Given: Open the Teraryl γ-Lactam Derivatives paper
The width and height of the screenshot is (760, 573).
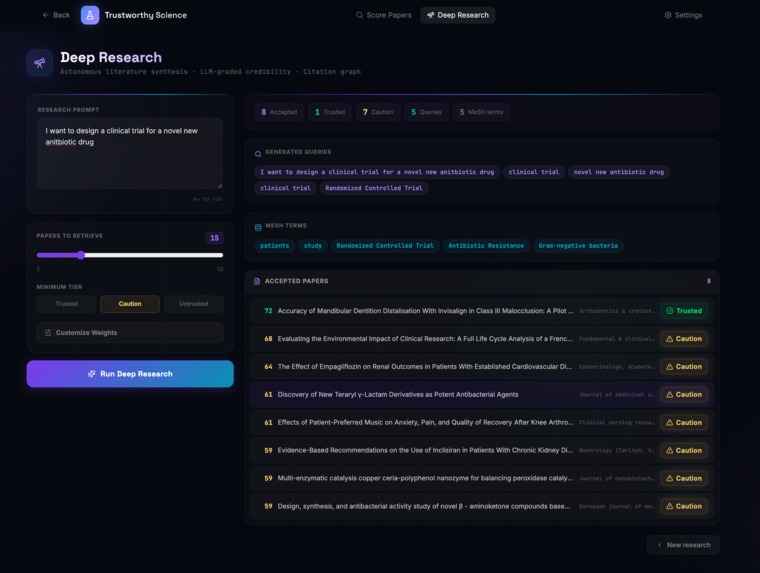Looking at the screenshot, I should coord(482,395).
